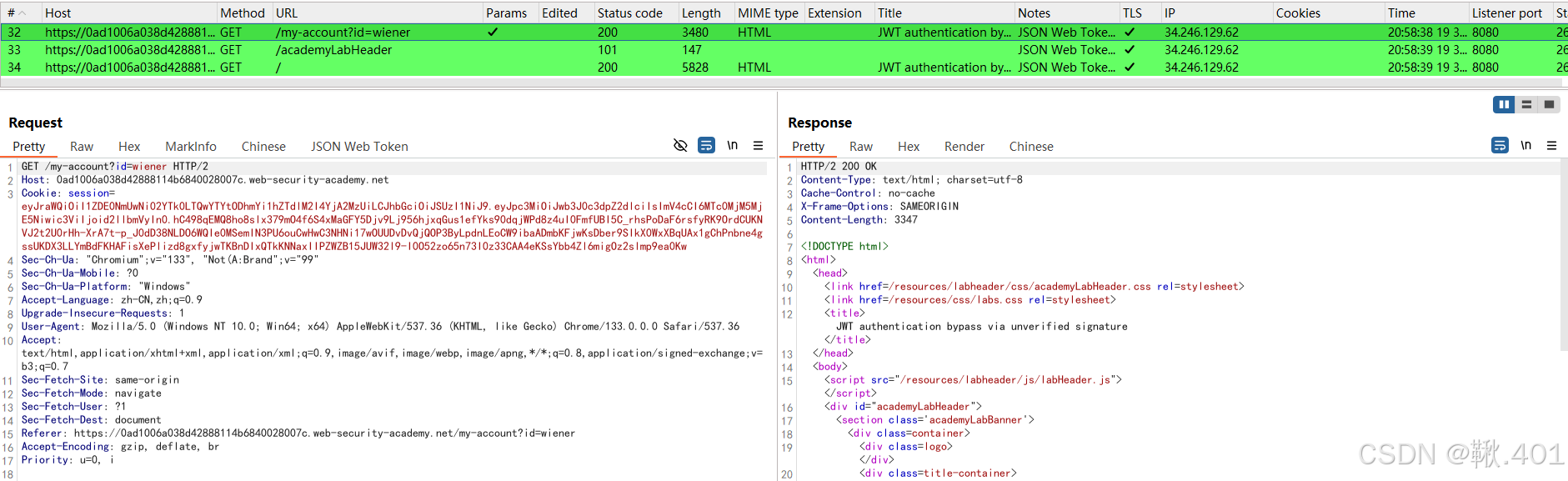Select top-bottom stacked layout icon

[x=1526, y=104]
